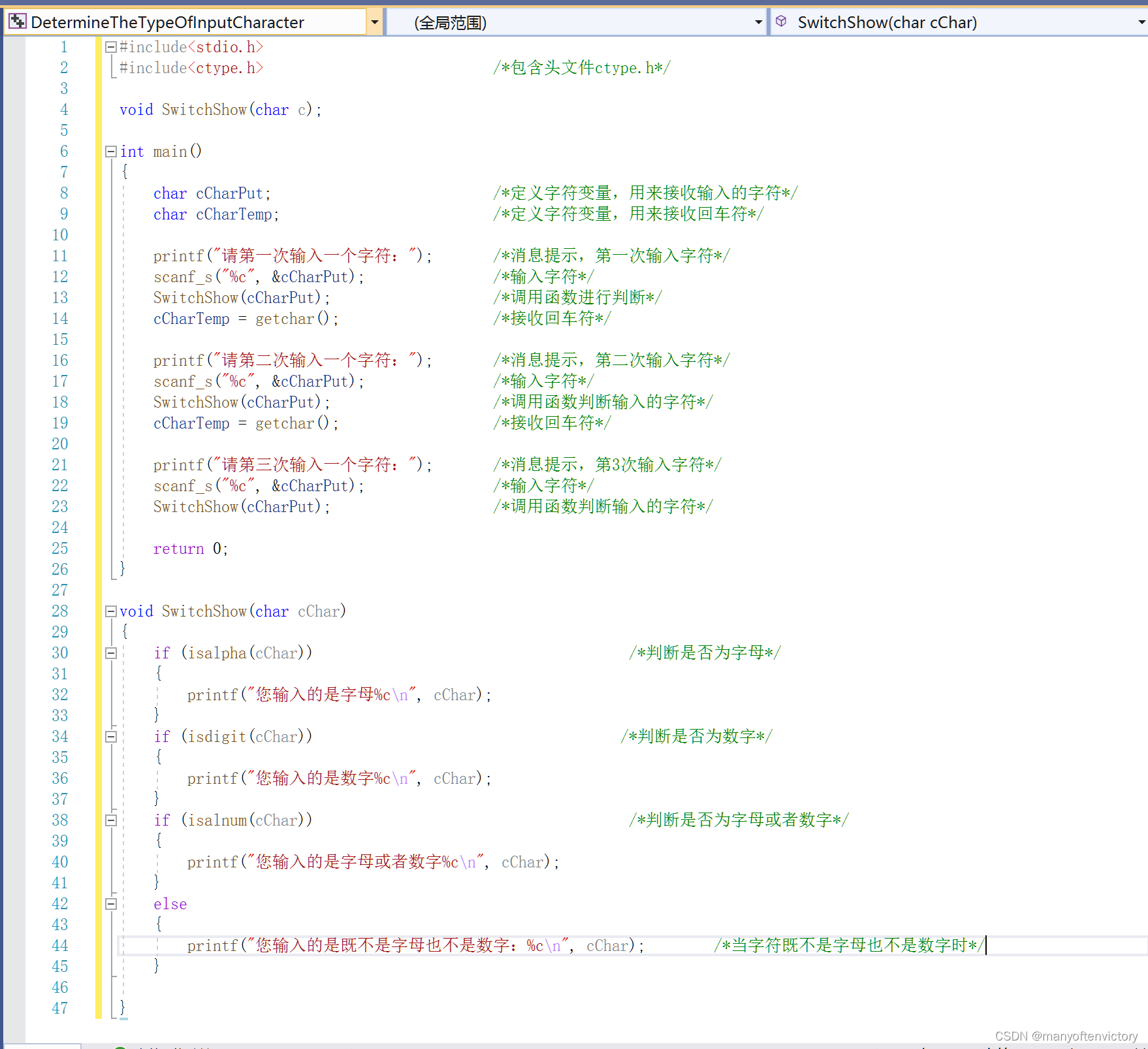Collapse the isalpha if block

point(111,653)
